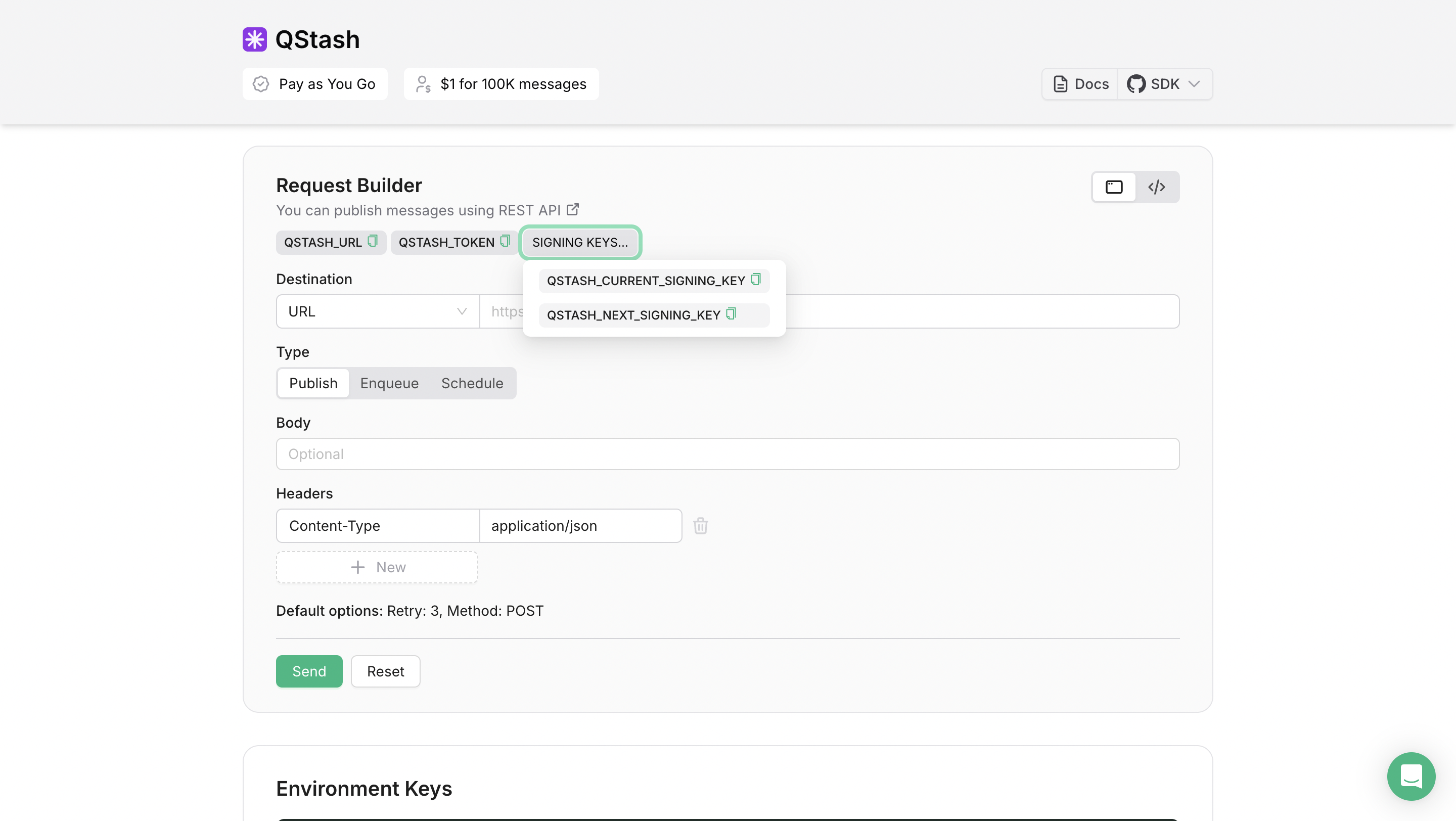Switch to the Enqueue type tab
Screen dimensions: 1456x821
(x=389, y=383)
